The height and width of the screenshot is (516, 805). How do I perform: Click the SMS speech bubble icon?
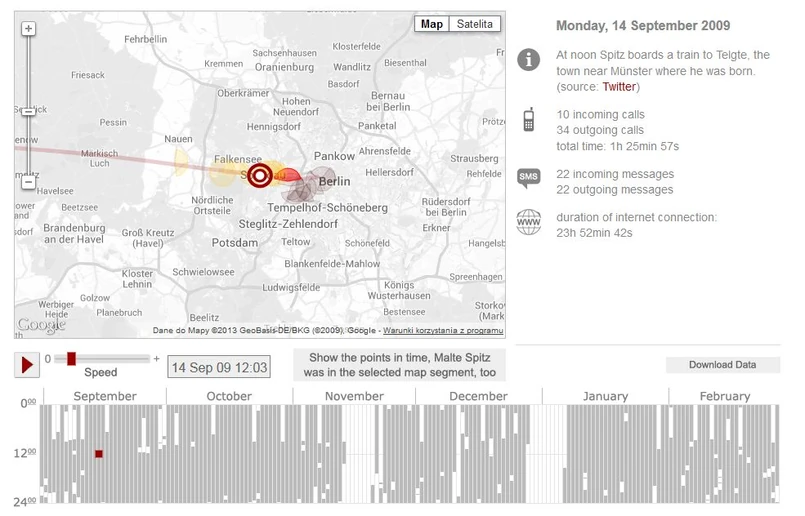click(x=528, y=179)
